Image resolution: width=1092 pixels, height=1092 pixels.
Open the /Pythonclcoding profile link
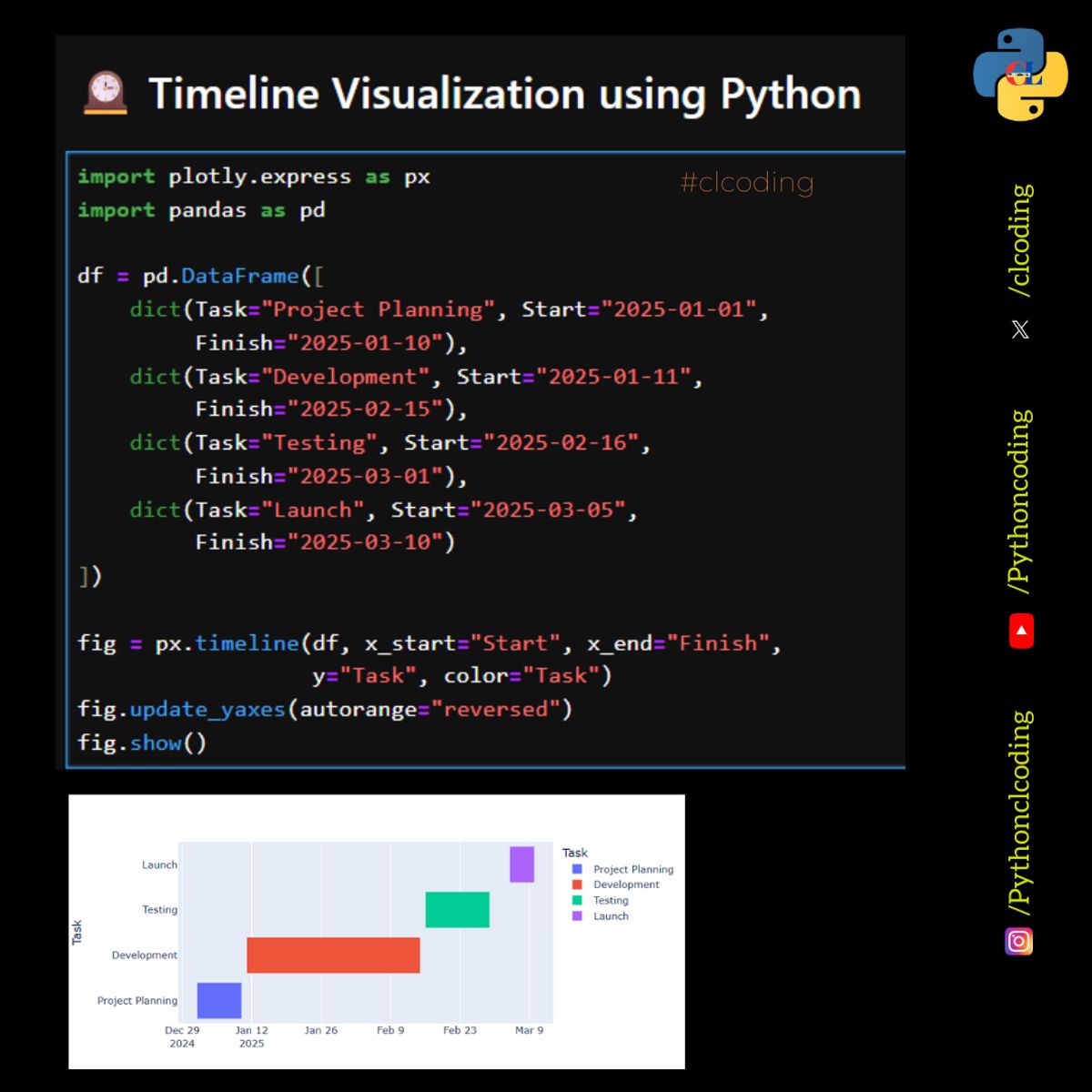(x=1021, y=813)
